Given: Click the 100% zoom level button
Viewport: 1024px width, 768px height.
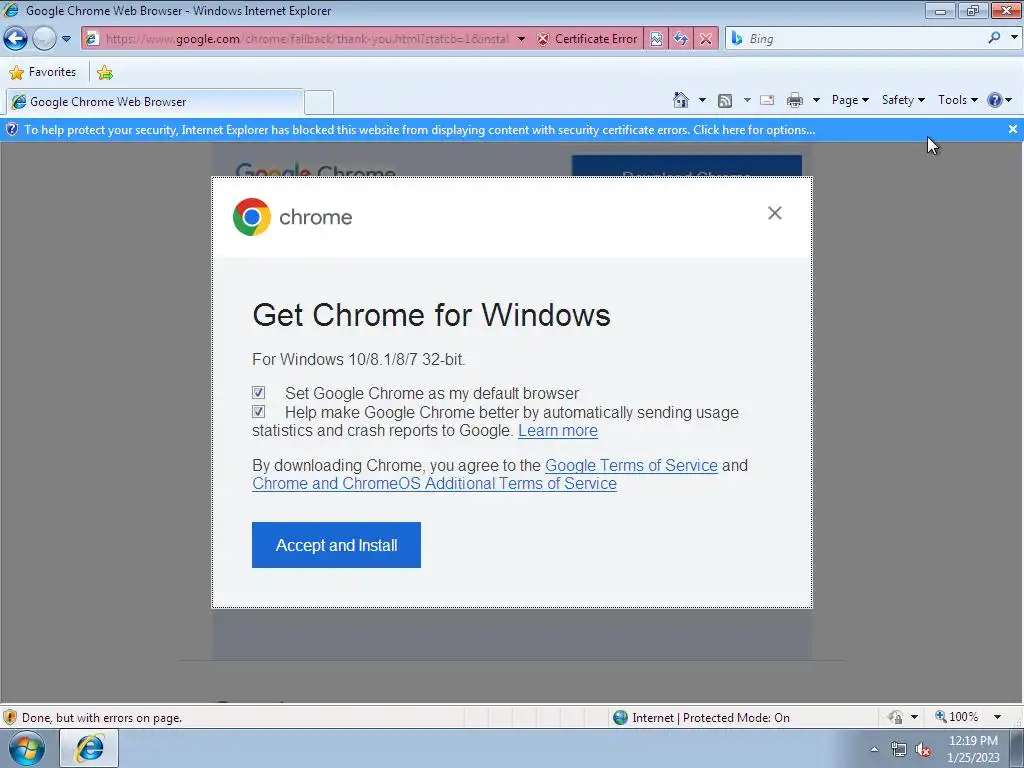Looking at the screenshot, I should tap(957, 717).
